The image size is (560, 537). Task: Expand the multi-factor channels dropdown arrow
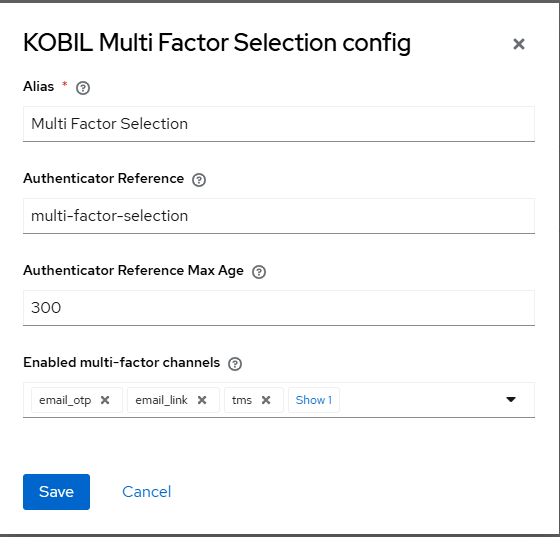[511, 400]
